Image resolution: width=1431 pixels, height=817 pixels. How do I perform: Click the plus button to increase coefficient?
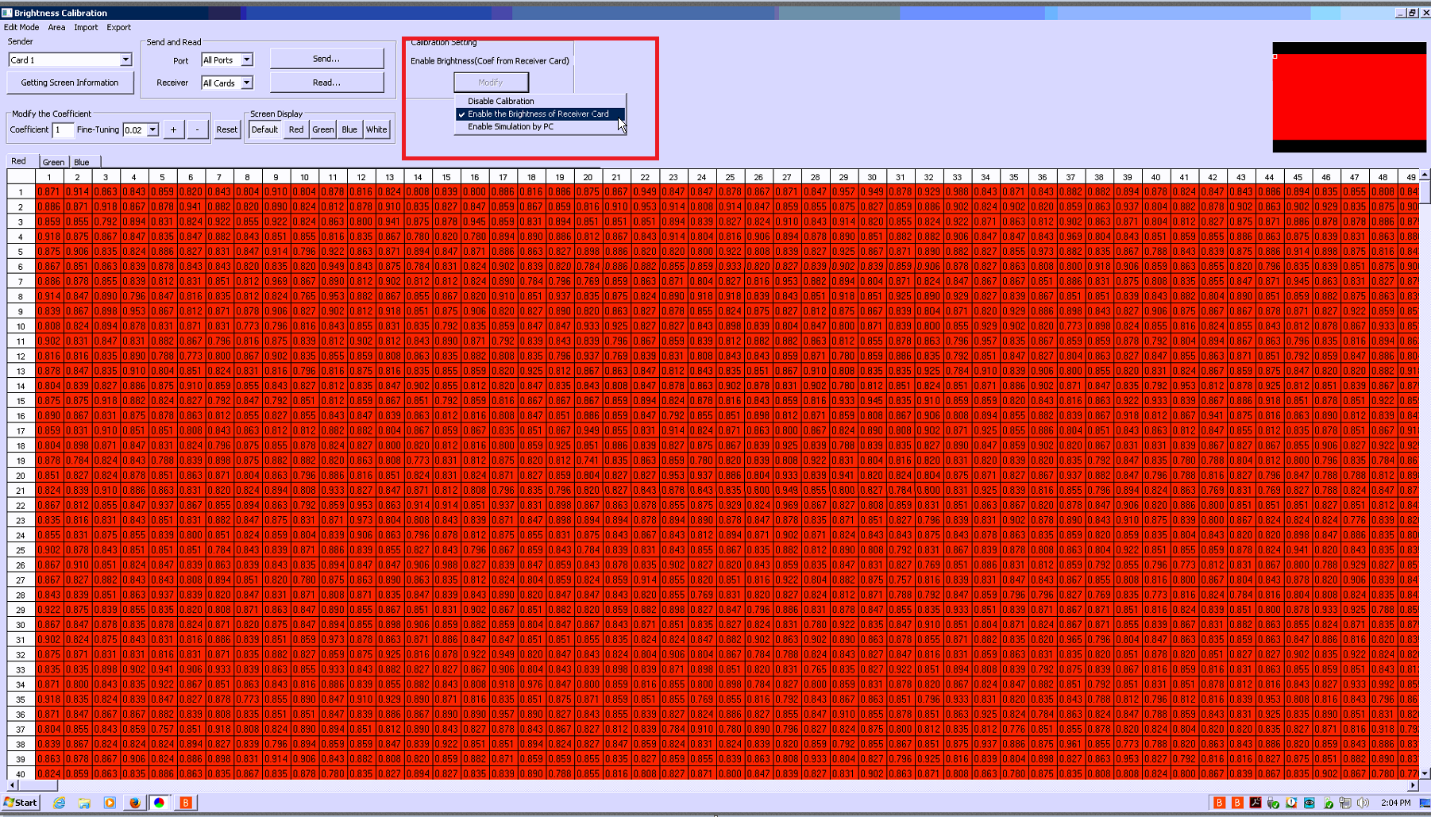(172, 130)
